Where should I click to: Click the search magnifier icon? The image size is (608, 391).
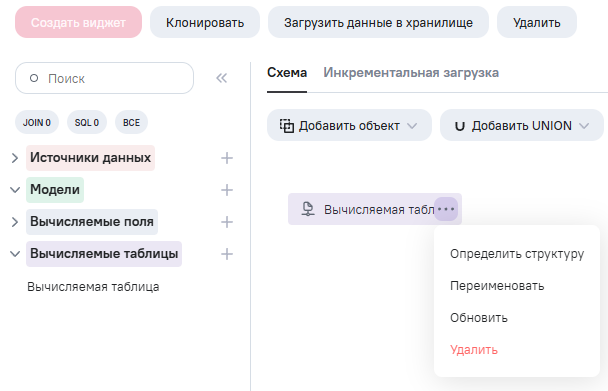[x=34, y=78]
